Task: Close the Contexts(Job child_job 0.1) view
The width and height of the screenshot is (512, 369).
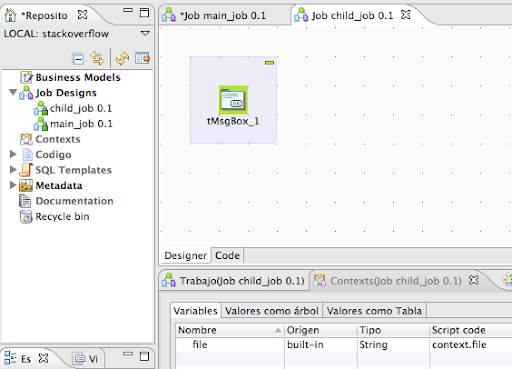Action: point(474,280)
